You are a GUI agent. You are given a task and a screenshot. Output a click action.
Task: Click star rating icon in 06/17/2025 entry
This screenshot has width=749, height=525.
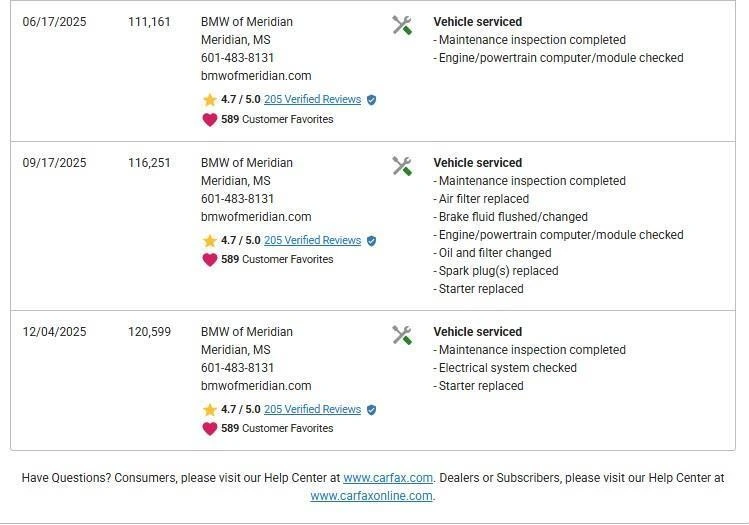coord(210,100)
